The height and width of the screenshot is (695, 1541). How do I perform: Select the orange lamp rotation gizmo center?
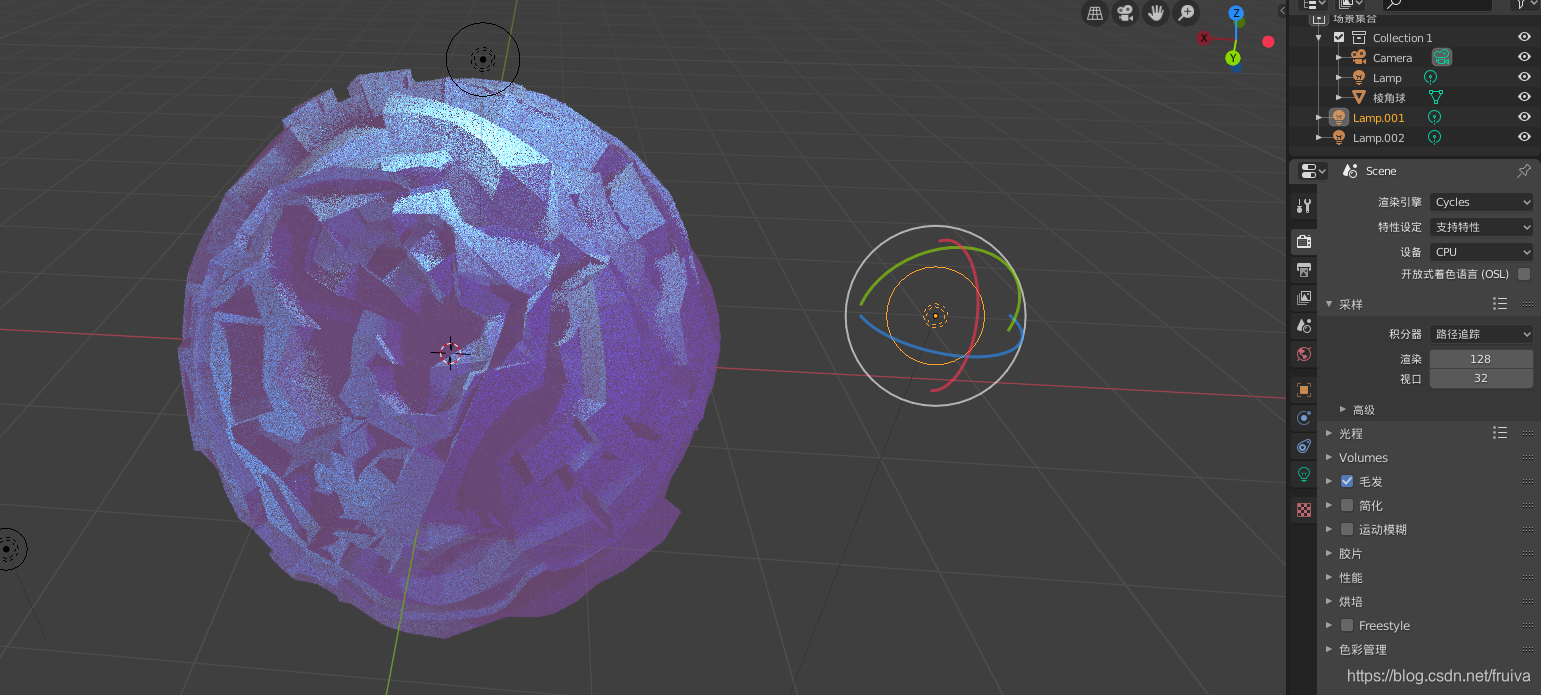935,316
